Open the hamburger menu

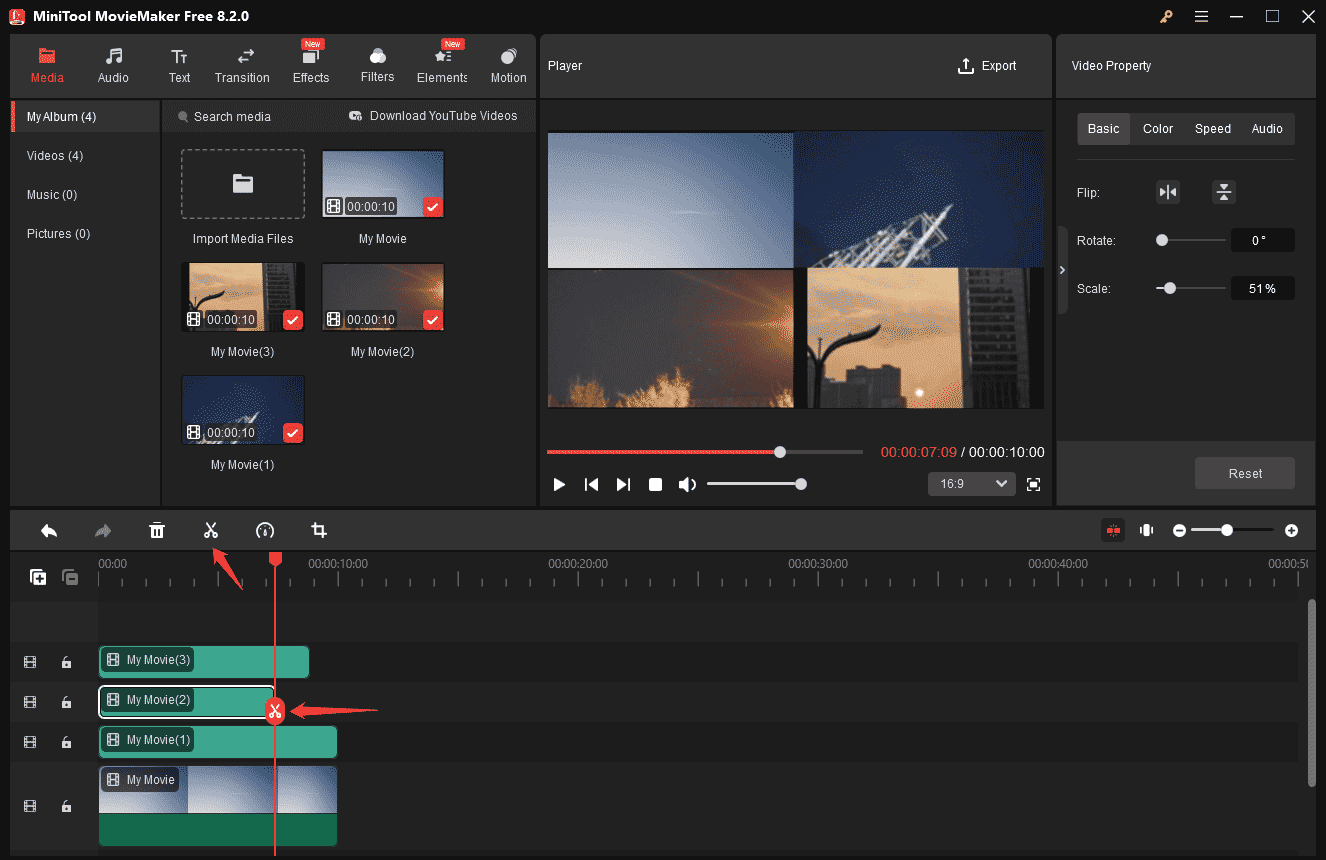click(x=1201, y=16)
